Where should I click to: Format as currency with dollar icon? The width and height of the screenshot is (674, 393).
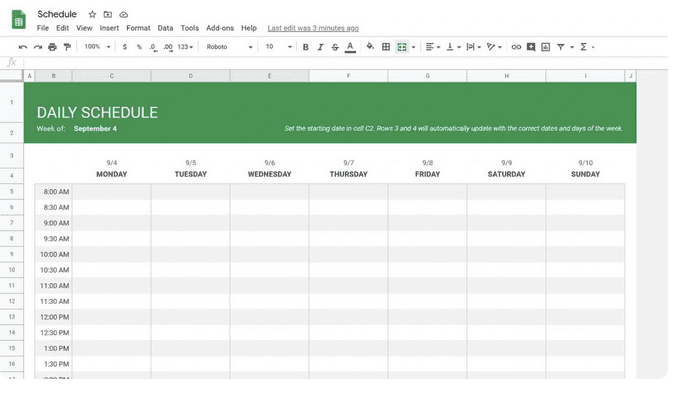125,47
